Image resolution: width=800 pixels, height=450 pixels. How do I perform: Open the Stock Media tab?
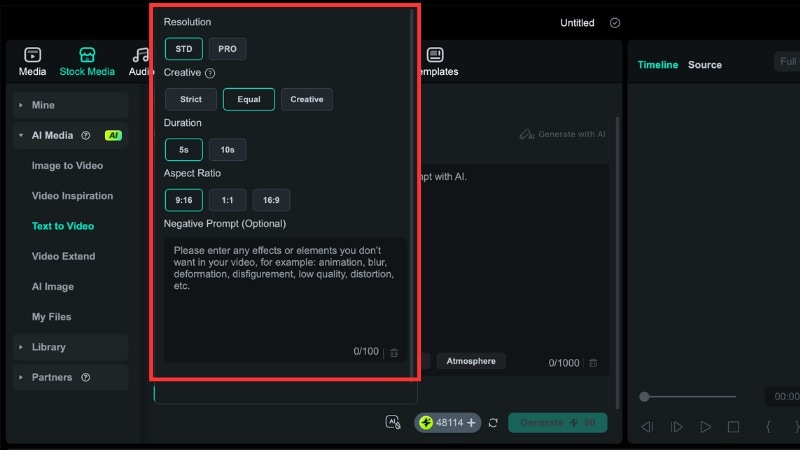tap(87, 62)
